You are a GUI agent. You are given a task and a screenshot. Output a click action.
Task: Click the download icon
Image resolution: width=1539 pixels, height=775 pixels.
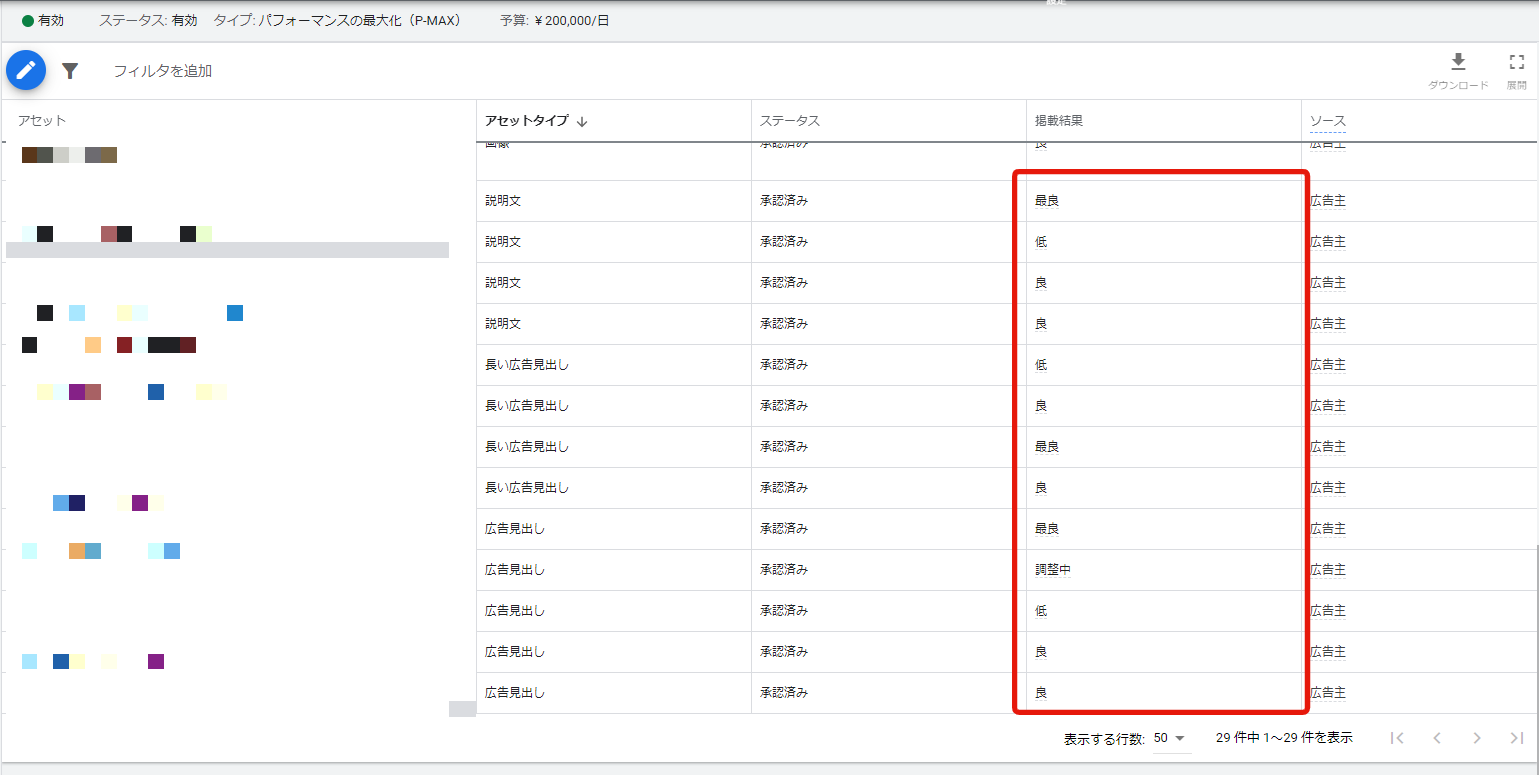[1458, 62]
